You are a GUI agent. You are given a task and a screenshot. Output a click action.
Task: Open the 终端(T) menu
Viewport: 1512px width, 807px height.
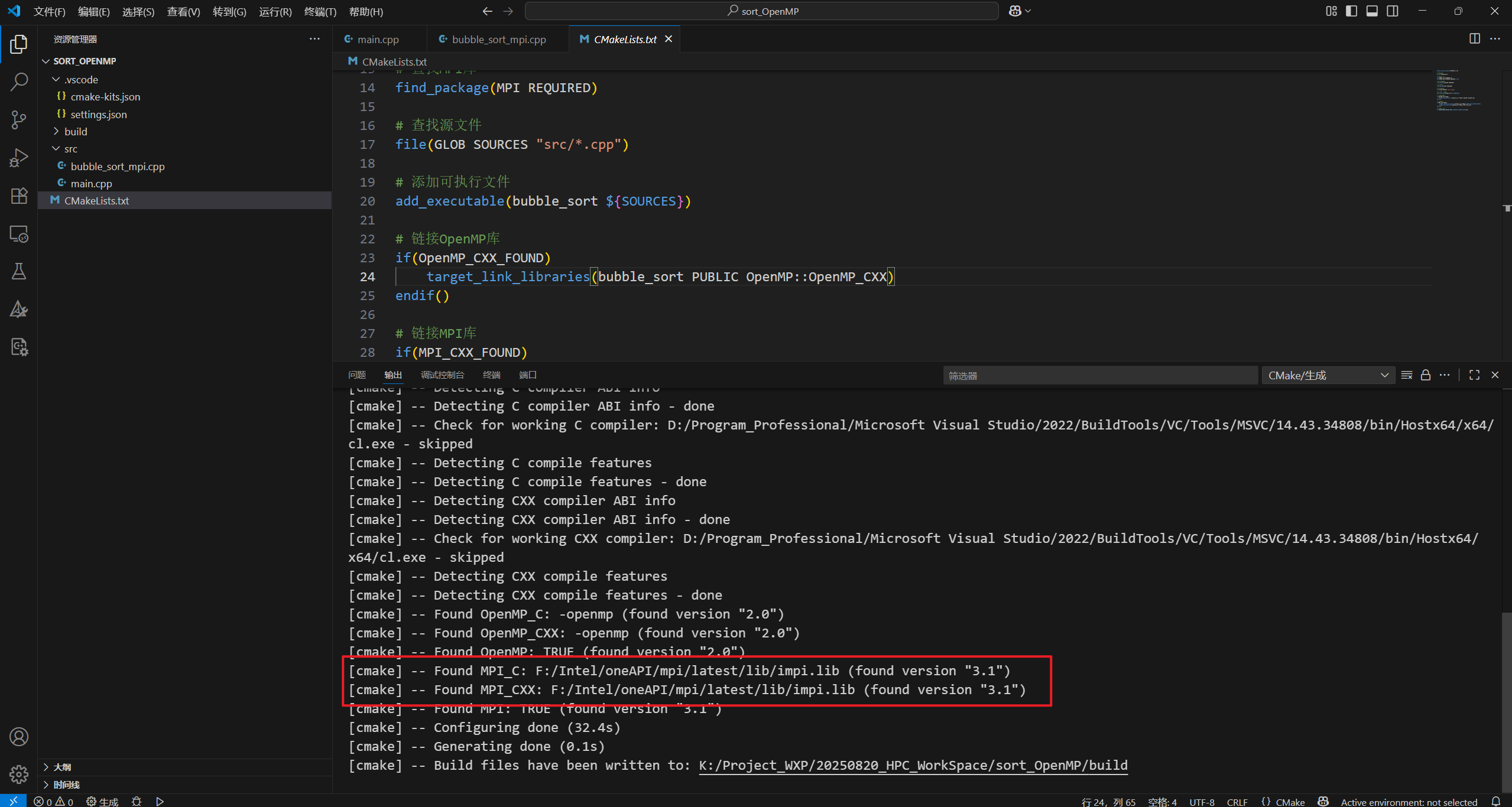320,11
